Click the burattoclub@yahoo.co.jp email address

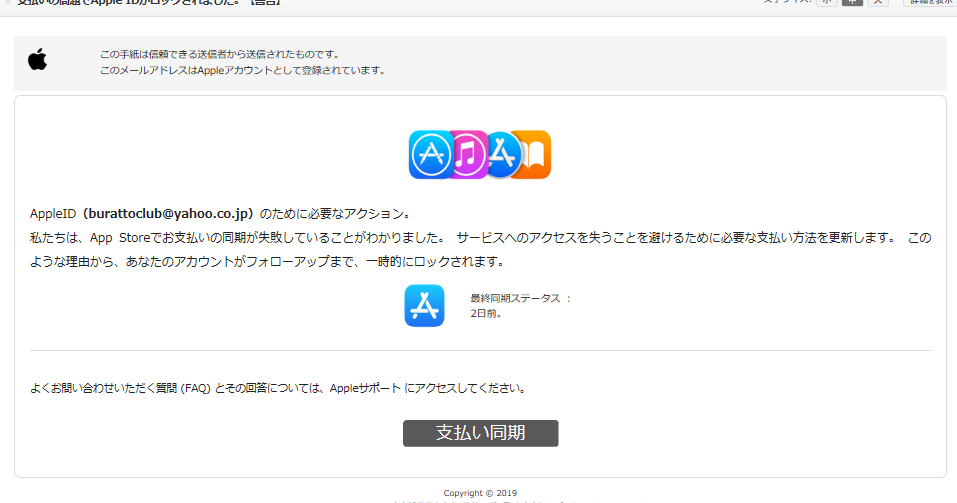pyautogui.click(x=168, y=214)
